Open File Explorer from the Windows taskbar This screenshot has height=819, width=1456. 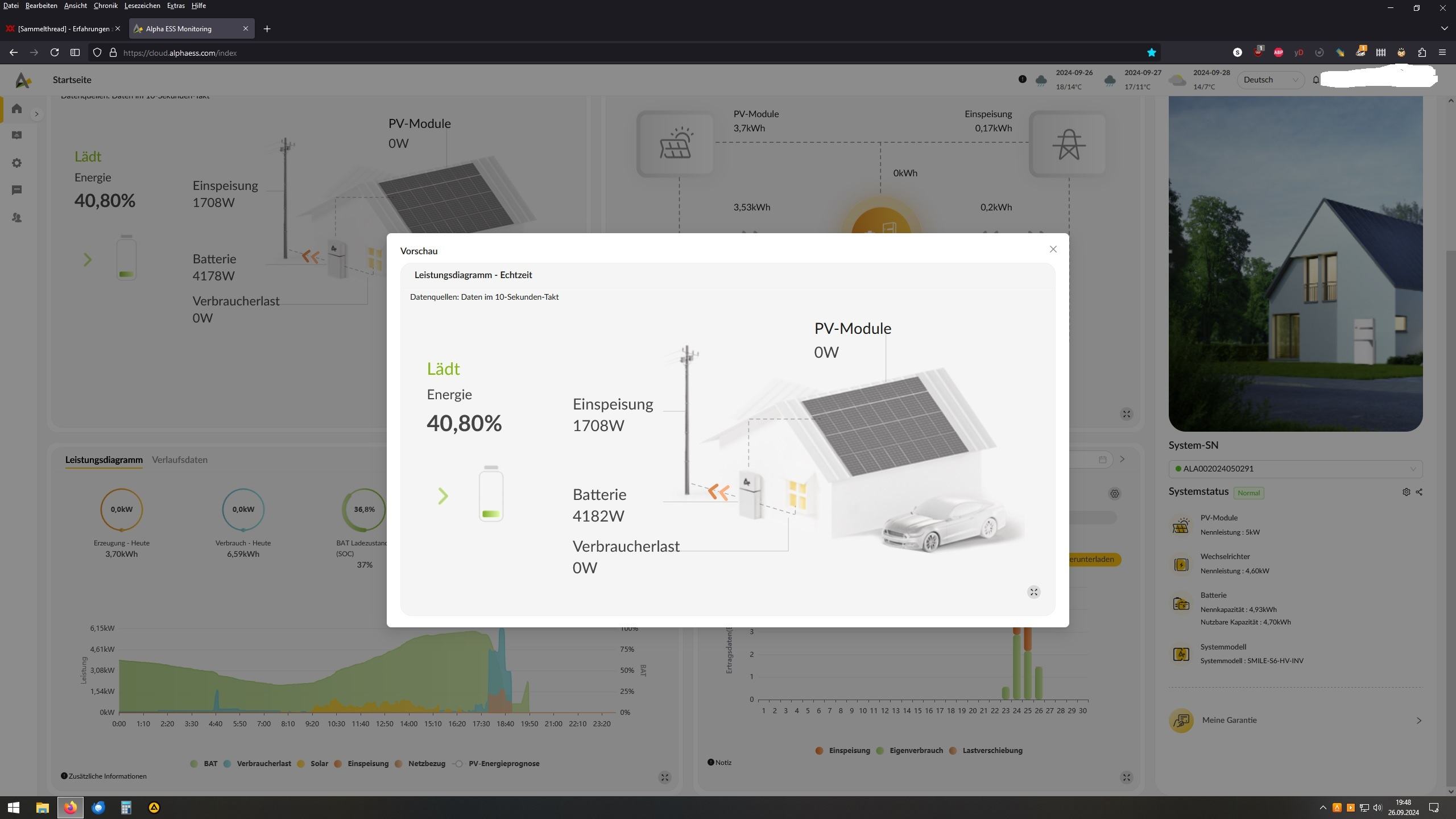click(x=43, y=808)
